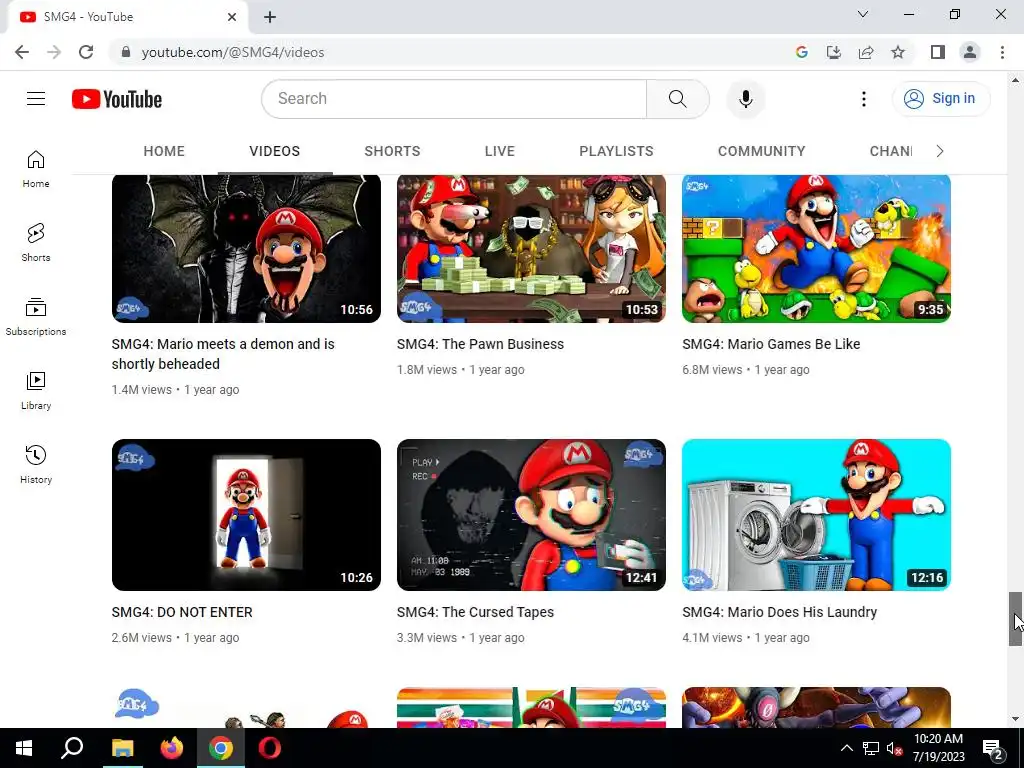Viewport: 1024px width, 768px height.
Task: Open The Cursed Tapes video thumbnail
Action: (532, 515)
